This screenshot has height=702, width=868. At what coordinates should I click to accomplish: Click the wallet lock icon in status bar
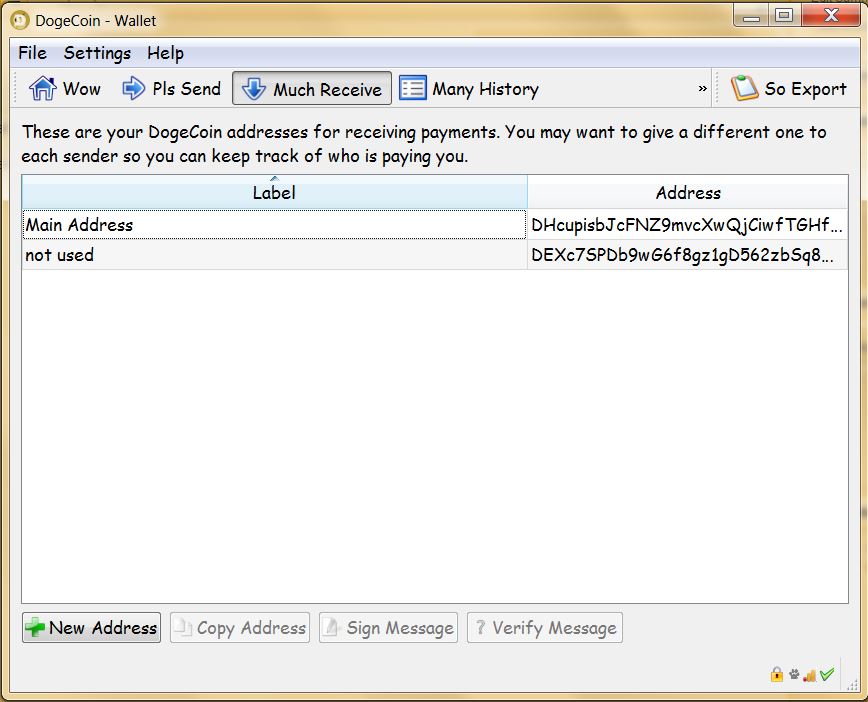[776, 675]
